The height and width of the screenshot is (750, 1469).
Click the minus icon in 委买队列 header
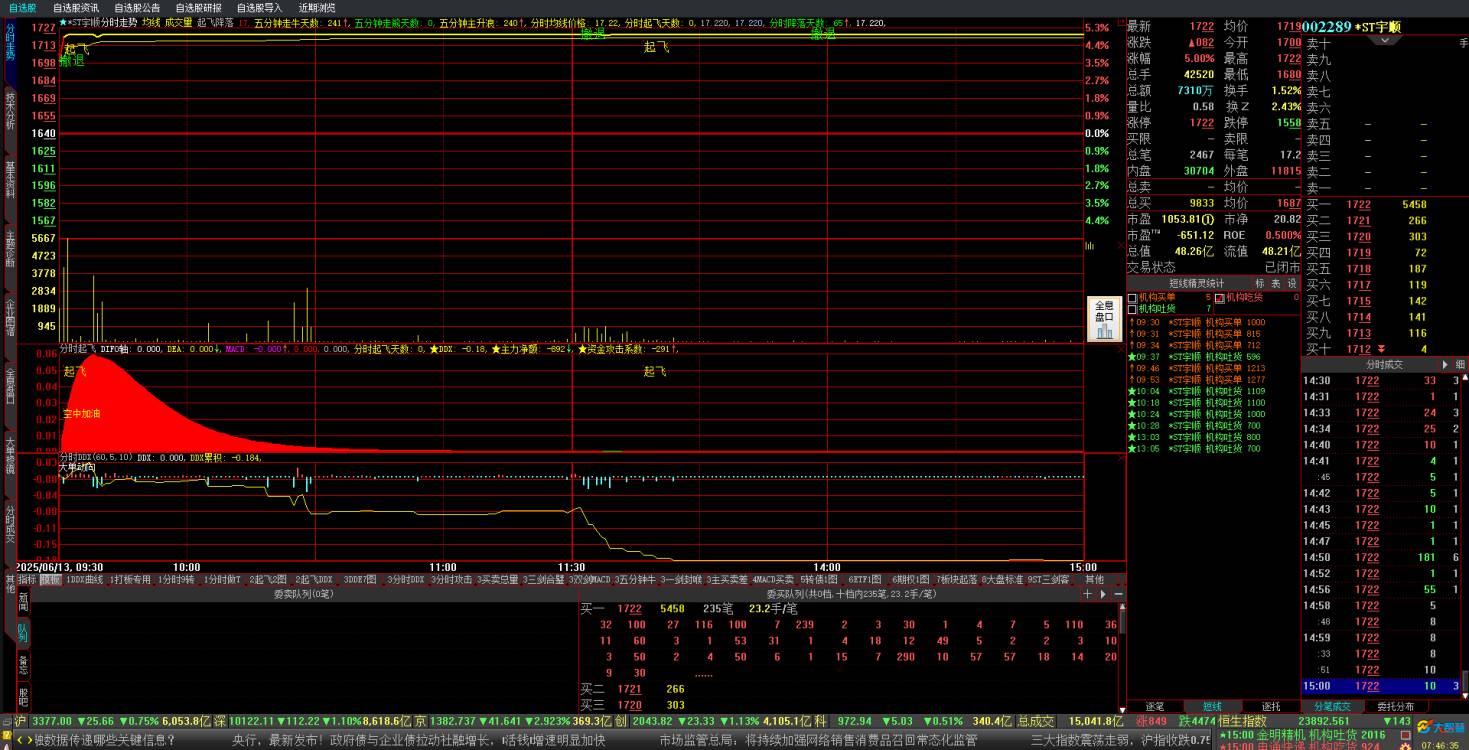tap(1118, 594)
